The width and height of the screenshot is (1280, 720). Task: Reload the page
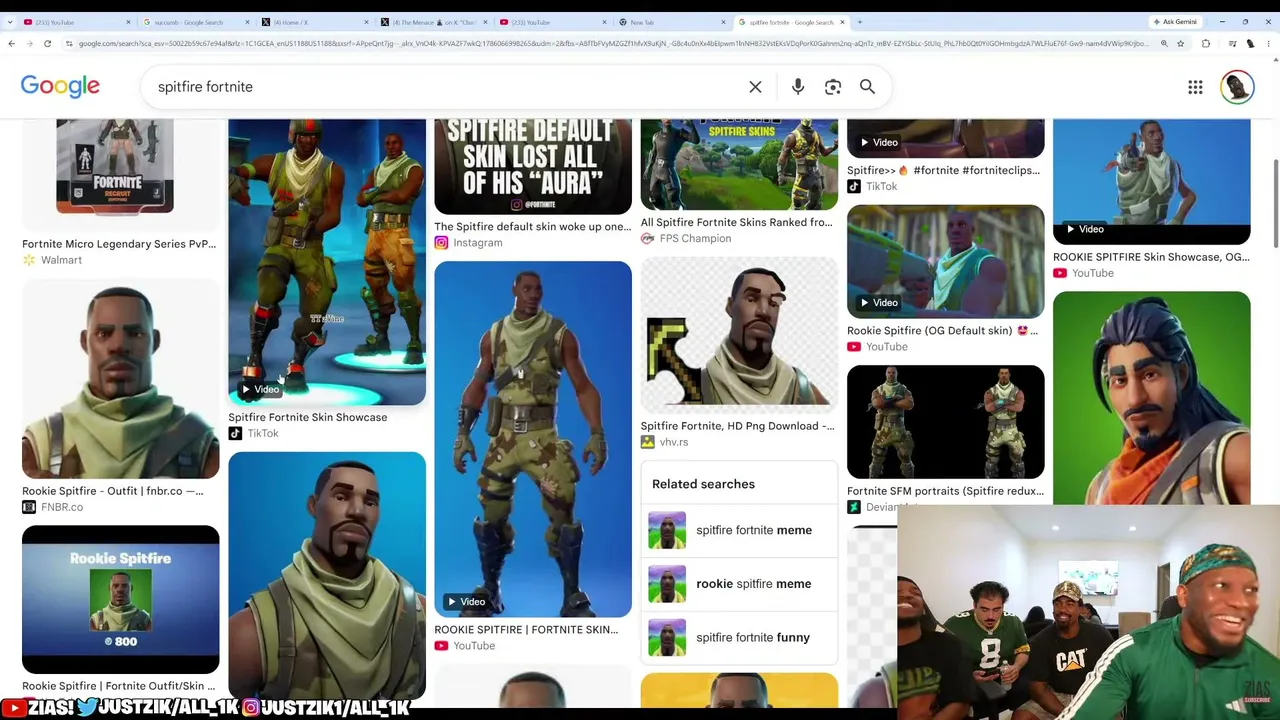pyautogui.click(x=47, y=43)
